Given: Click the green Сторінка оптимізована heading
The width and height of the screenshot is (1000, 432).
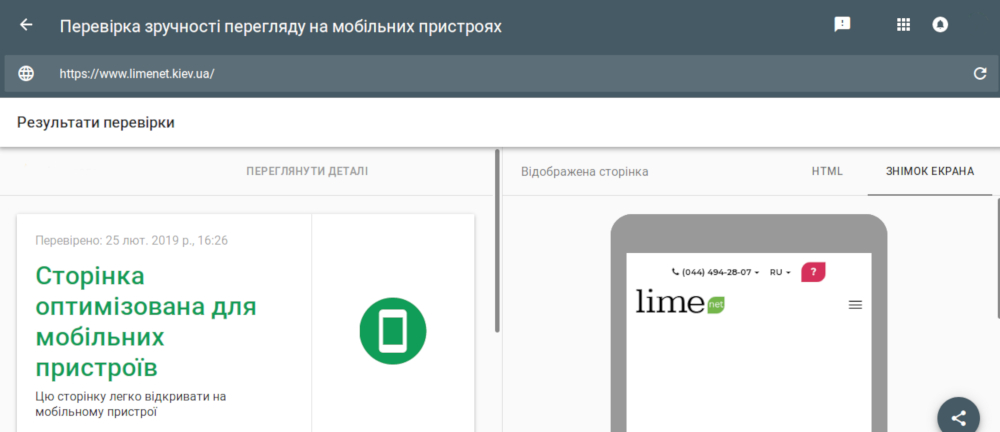Looking at the screenshot, I should [x=146, y=322].
